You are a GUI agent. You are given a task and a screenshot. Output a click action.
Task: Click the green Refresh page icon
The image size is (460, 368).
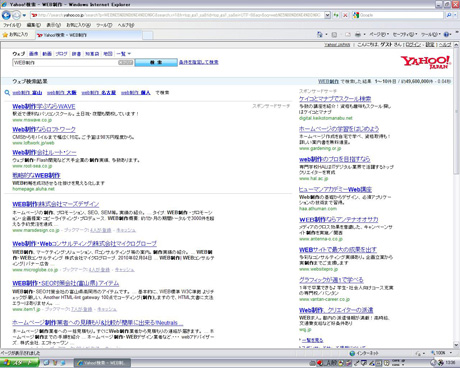click(x=336, y=15)
